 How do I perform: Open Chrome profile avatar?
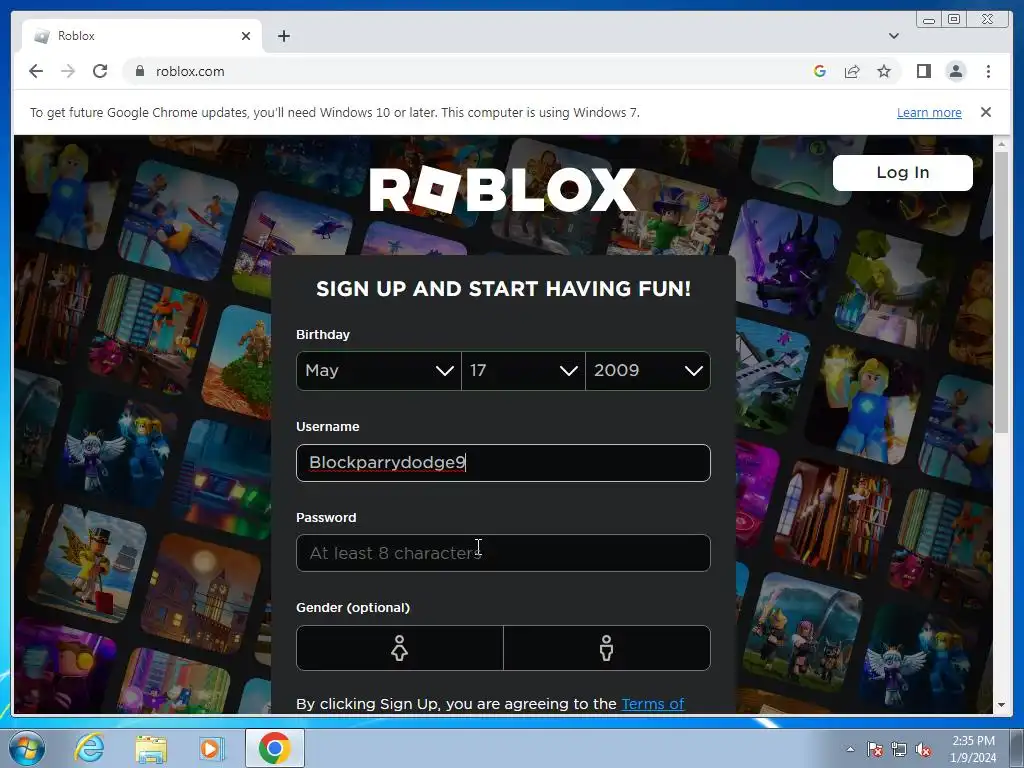point(956,71)
